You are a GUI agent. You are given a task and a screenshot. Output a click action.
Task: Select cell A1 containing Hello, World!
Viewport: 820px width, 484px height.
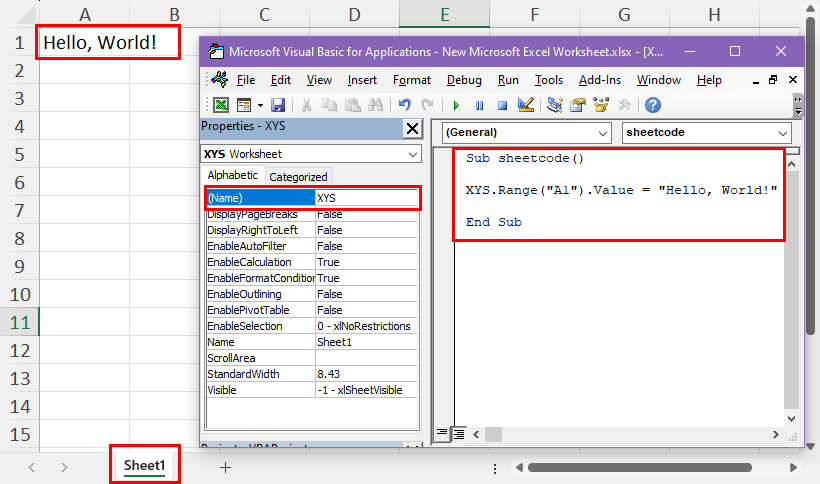pyautogui.click(x=85, y=42)
